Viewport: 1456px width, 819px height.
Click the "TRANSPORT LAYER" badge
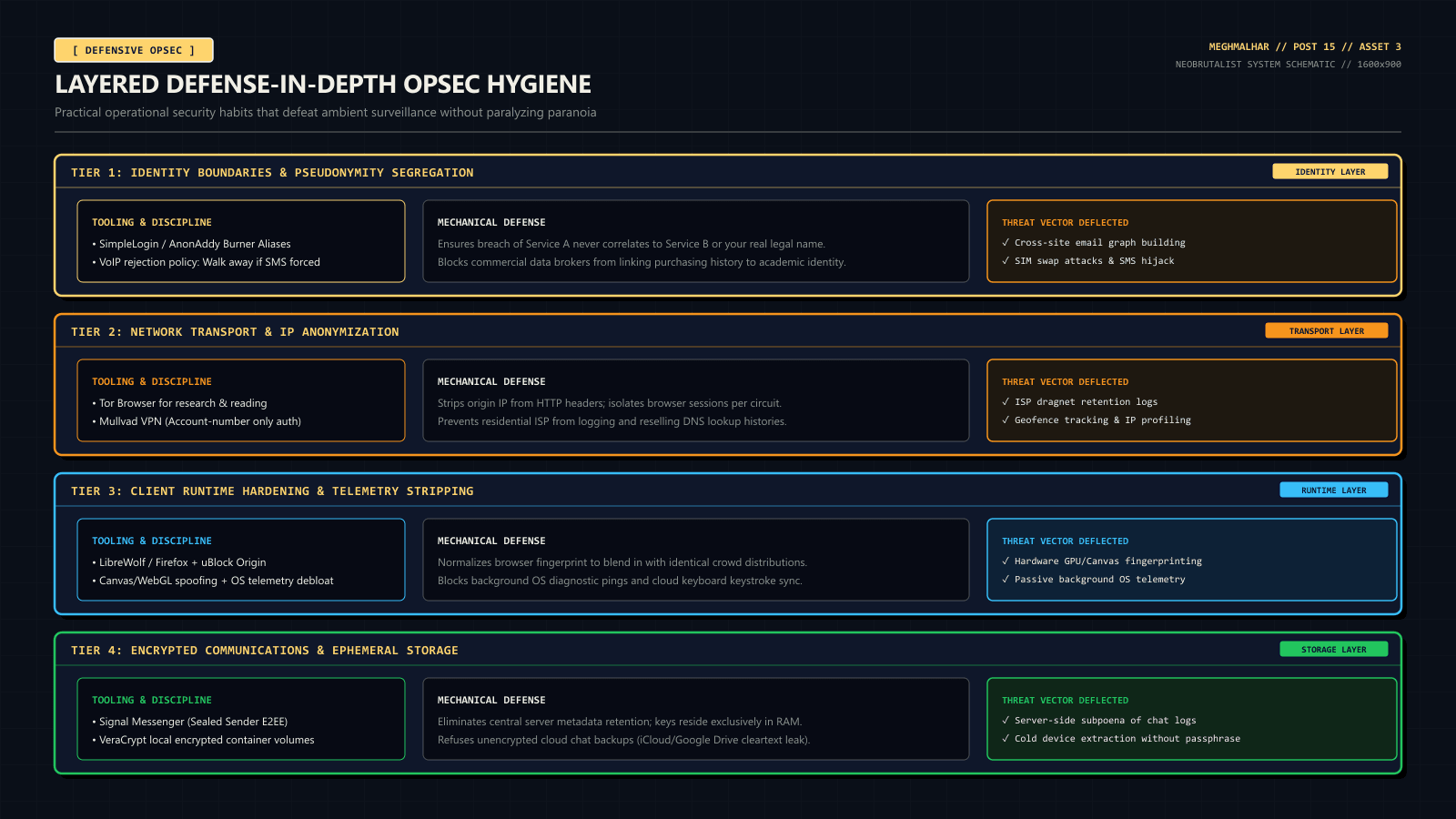pyautogui.click(x=1327, y=330)
